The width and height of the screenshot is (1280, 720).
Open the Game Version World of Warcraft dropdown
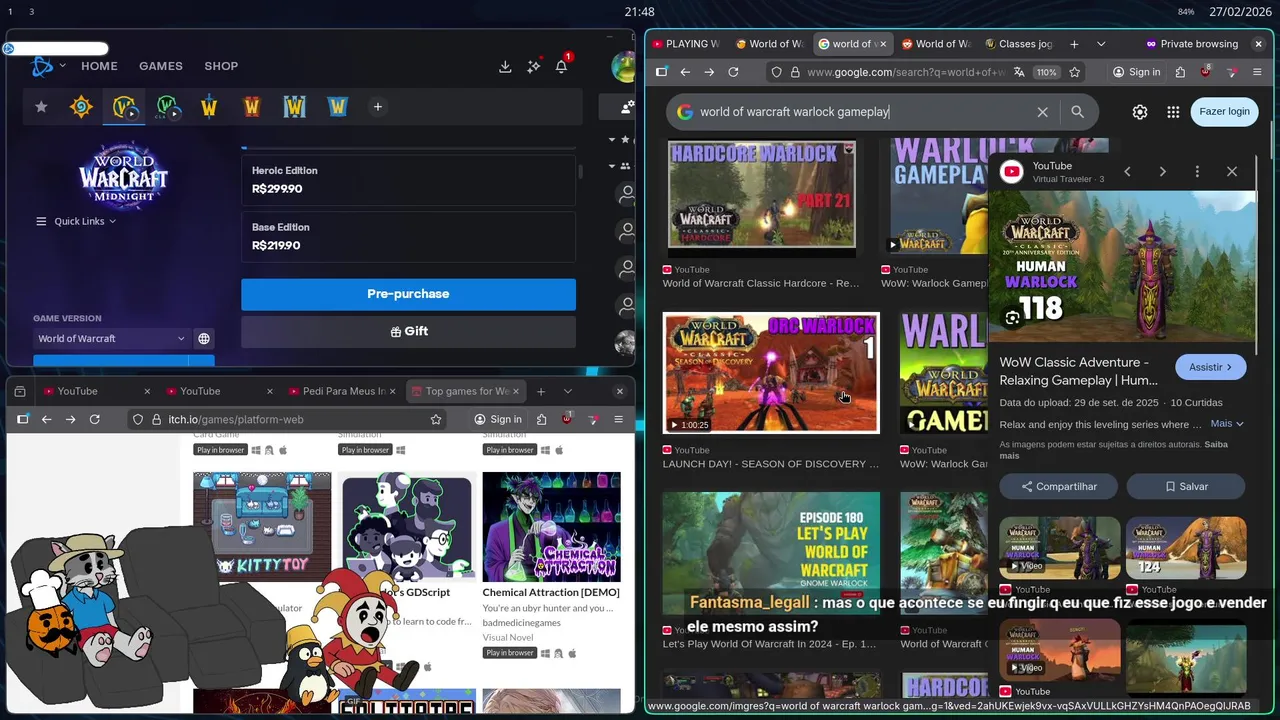pyautogui.click(x=112, y=339)
